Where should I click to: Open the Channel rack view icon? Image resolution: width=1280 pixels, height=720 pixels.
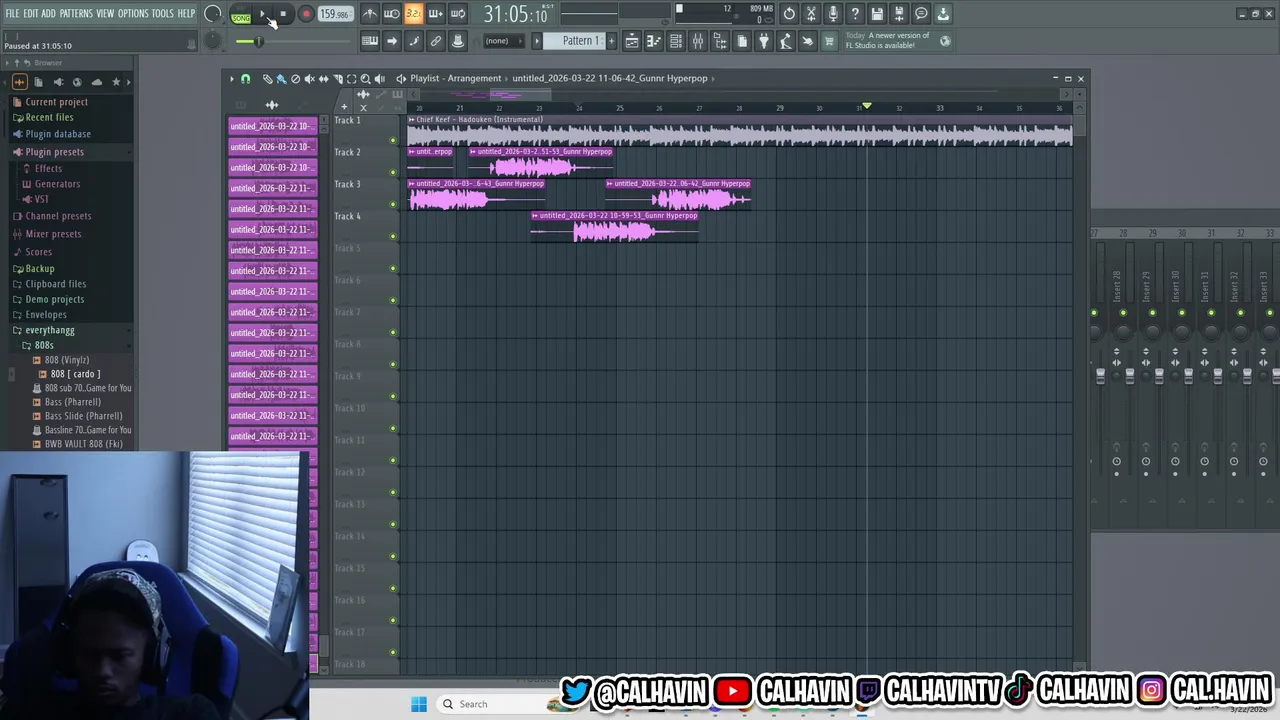pos(676,41)
